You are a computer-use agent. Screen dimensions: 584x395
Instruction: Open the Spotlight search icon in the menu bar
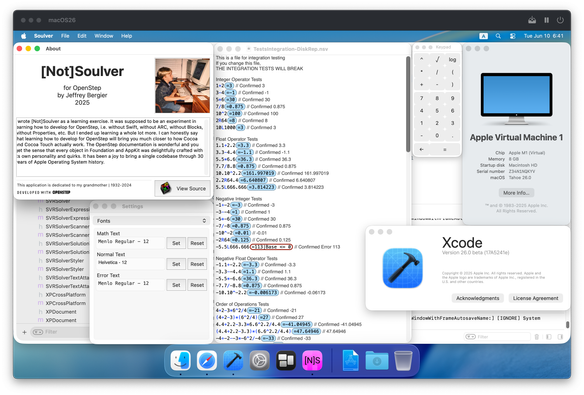(x=498, y=36)
